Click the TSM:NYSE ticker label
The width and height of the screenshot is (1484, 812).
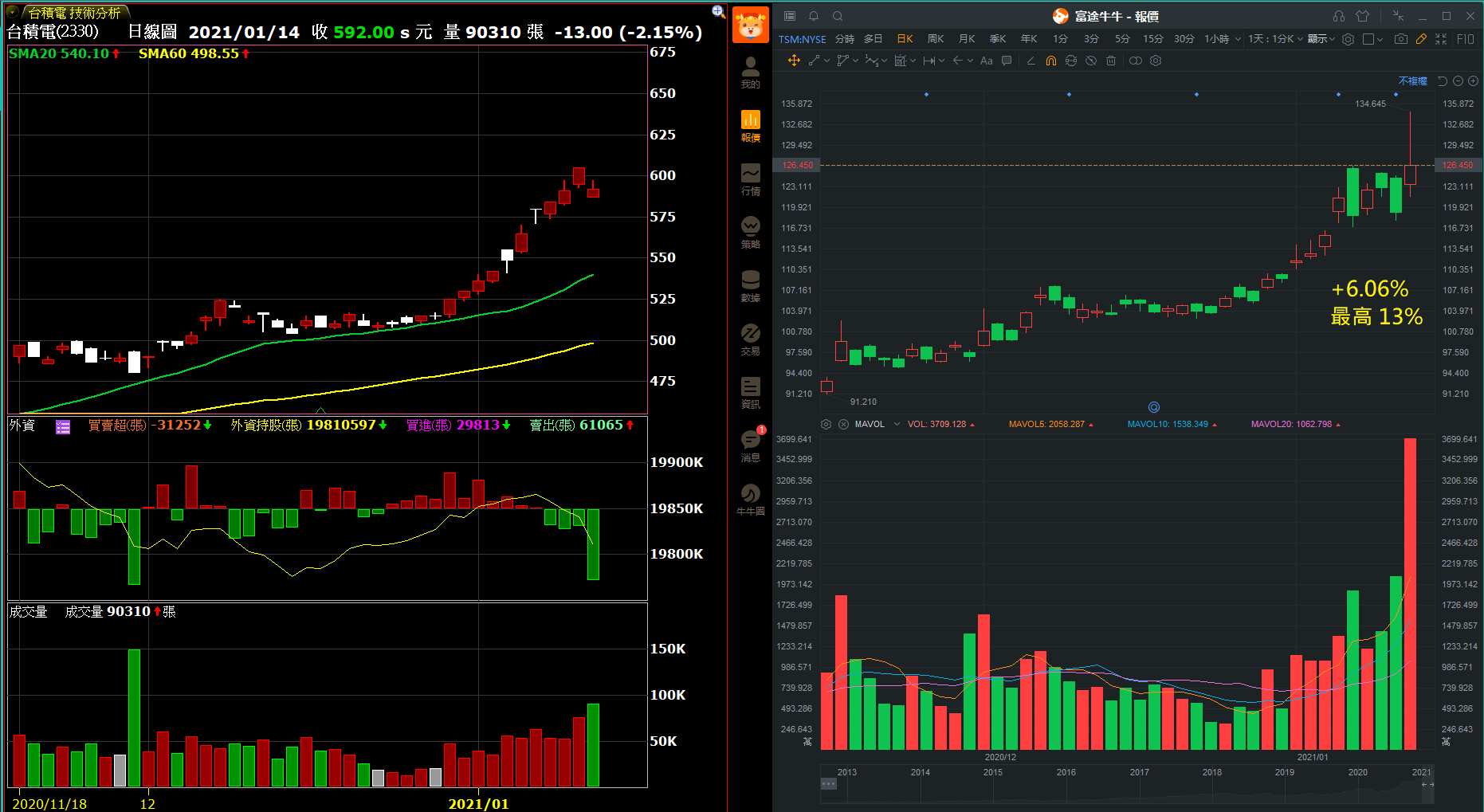coord(802,39)
